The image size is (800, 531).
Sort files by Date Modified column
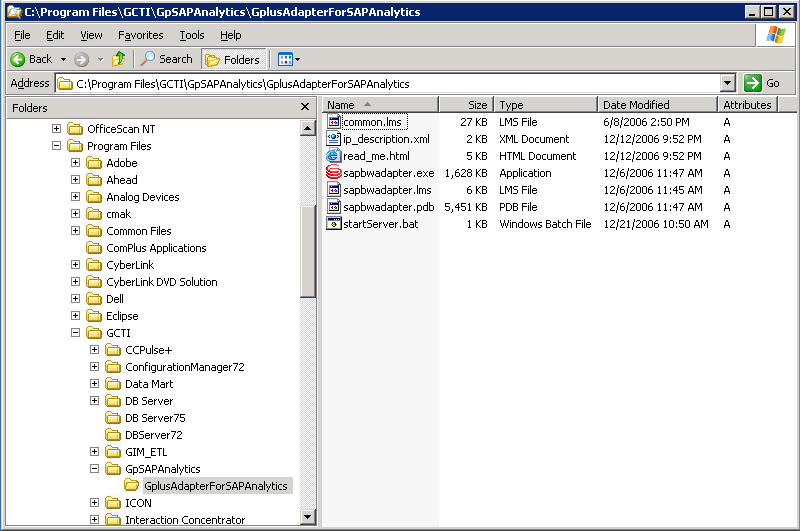[656, 105]
